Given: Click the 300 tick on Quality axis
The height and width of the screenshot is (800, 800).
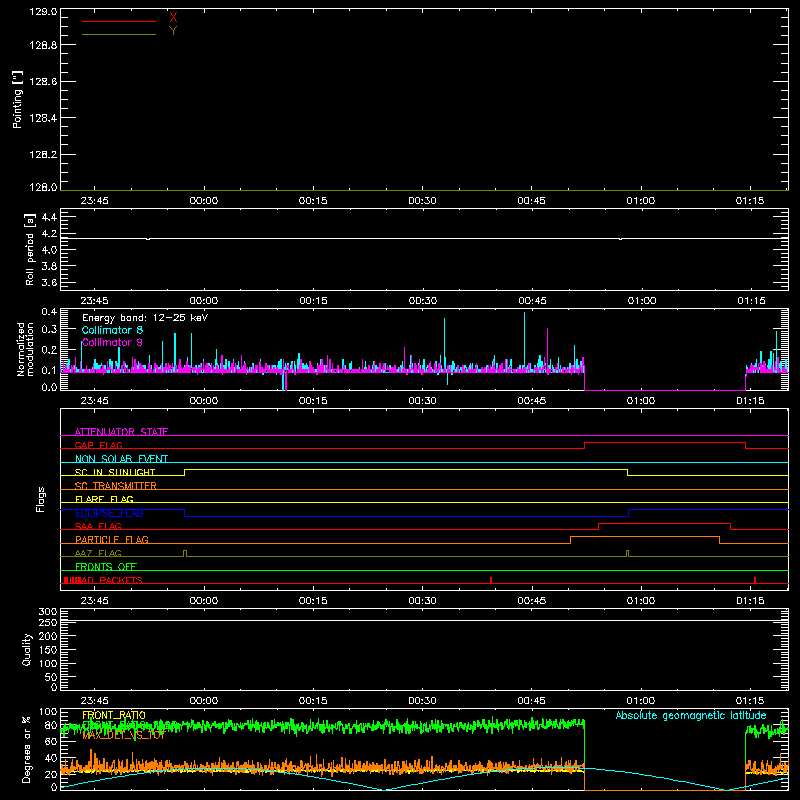Looking at the screenshot, I should (47, 612).
